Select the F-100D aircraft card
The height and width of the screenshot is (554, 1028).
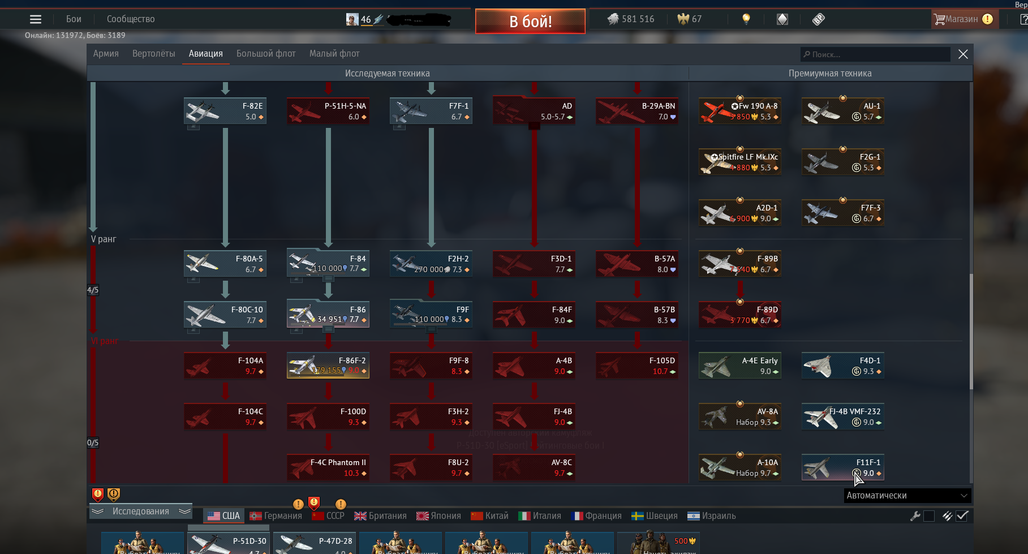328,416
